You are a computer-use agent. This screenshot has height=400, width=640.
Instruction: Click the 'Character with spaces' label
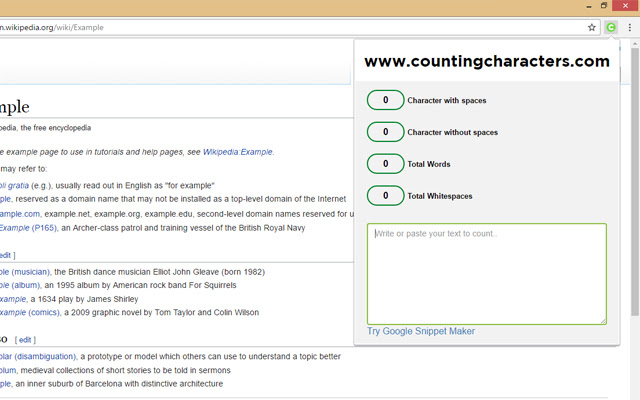pos(447,100)
